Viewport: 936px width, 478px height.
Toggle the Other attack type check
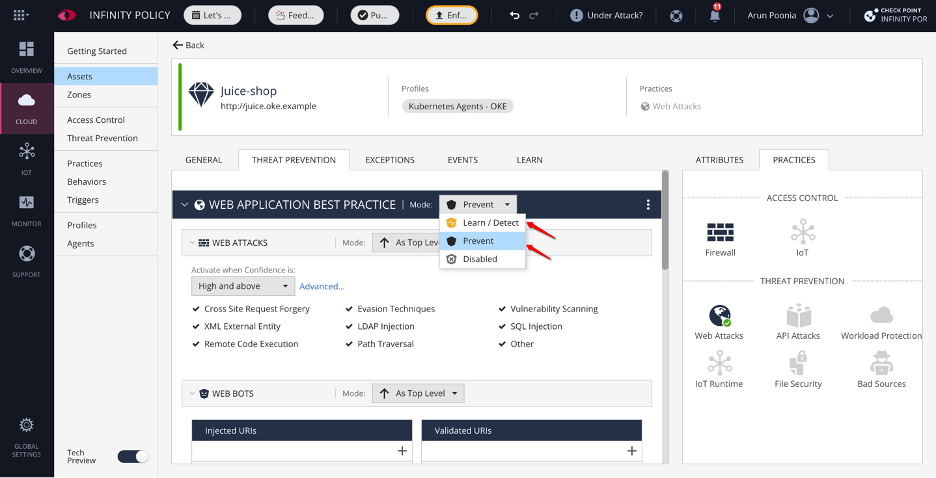click(502, 344)
